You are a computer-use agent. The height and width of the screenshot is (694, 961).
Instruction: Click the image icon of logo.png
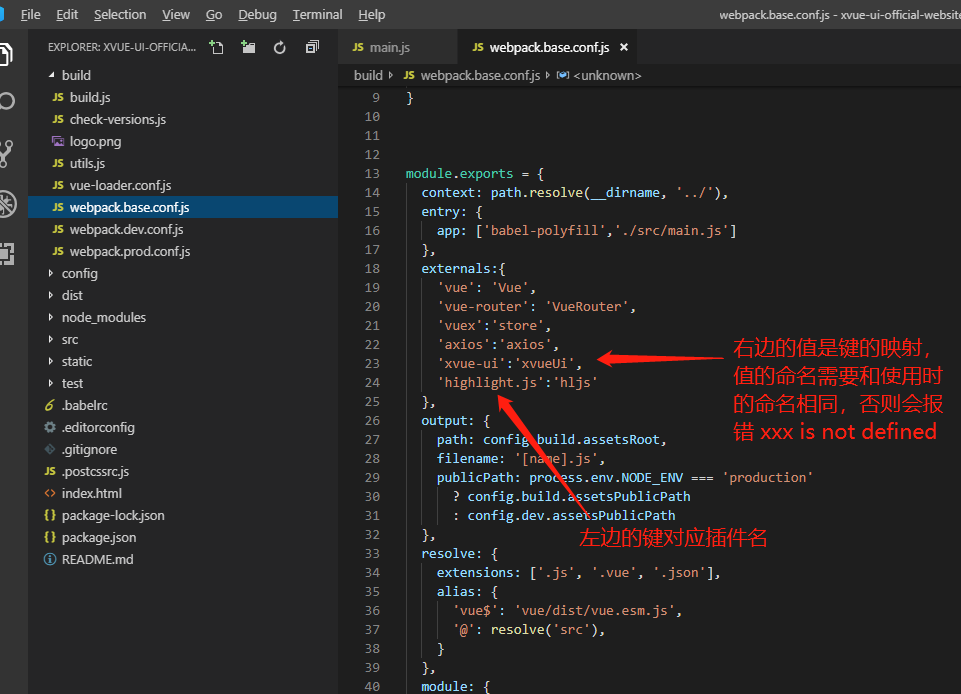[x=58, y=142]
